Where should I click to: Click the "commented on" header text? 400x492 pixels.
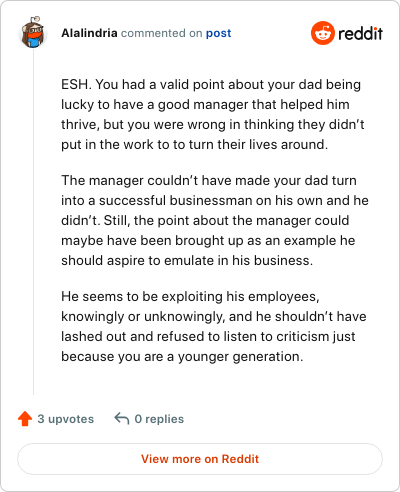click(x=161, y=33)
